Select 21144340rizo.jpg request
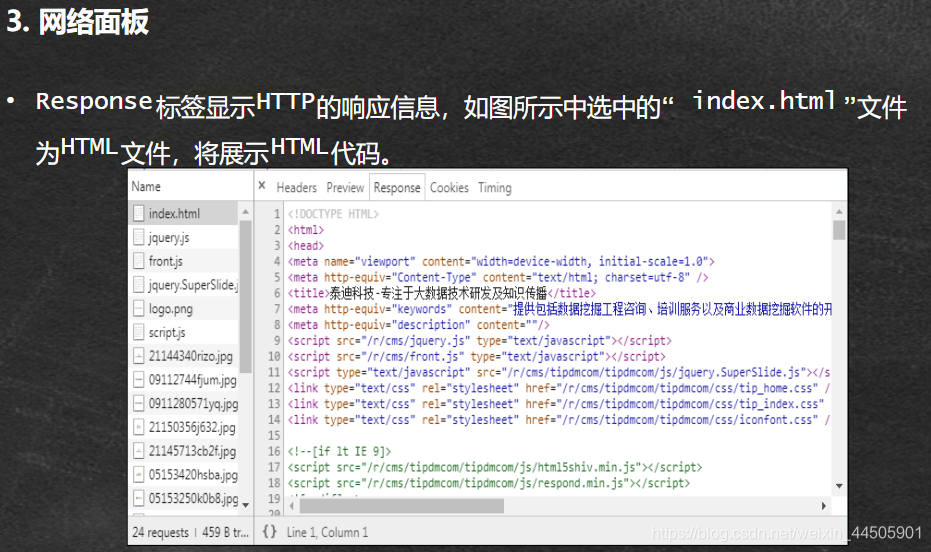The width and height of the screenshot is (931, 552). pyautogui.click(x=183, y=356)
